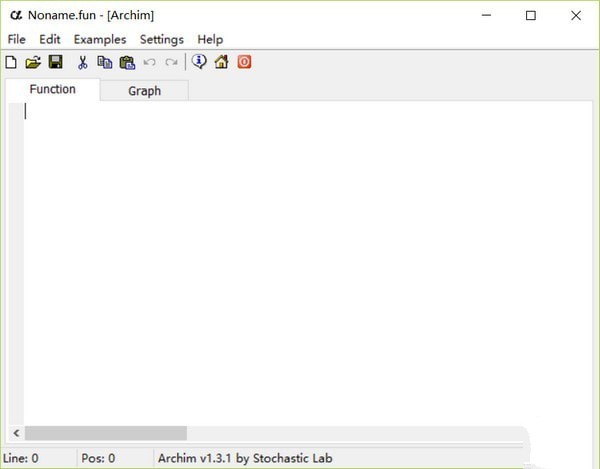Click the Redo arrow icon

(171, 62)
